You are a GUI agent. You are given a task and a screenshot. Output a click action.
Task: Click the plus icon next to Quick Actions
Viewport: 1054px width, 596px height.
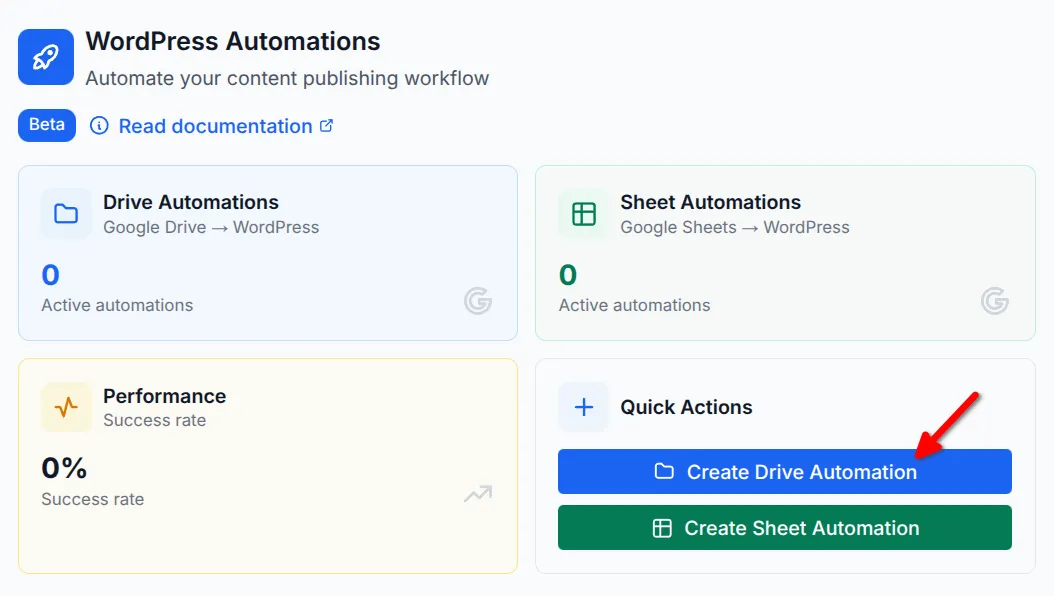(x=583, y=407)
